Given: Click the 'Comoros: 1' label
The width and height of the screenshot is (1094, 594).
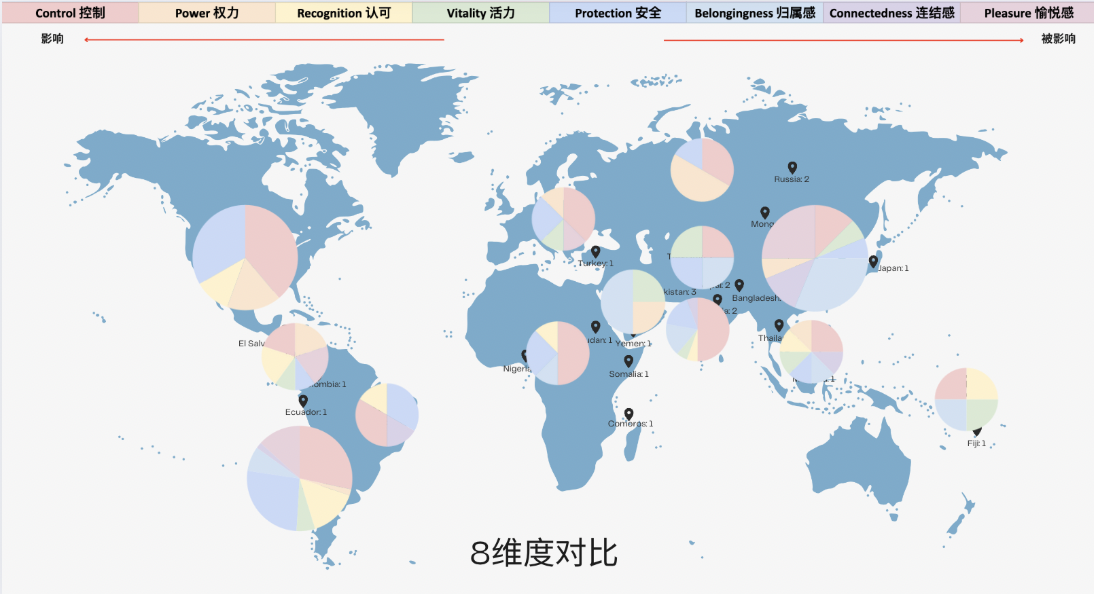Looking at the screenshot, I should click(x=630, y=424).
